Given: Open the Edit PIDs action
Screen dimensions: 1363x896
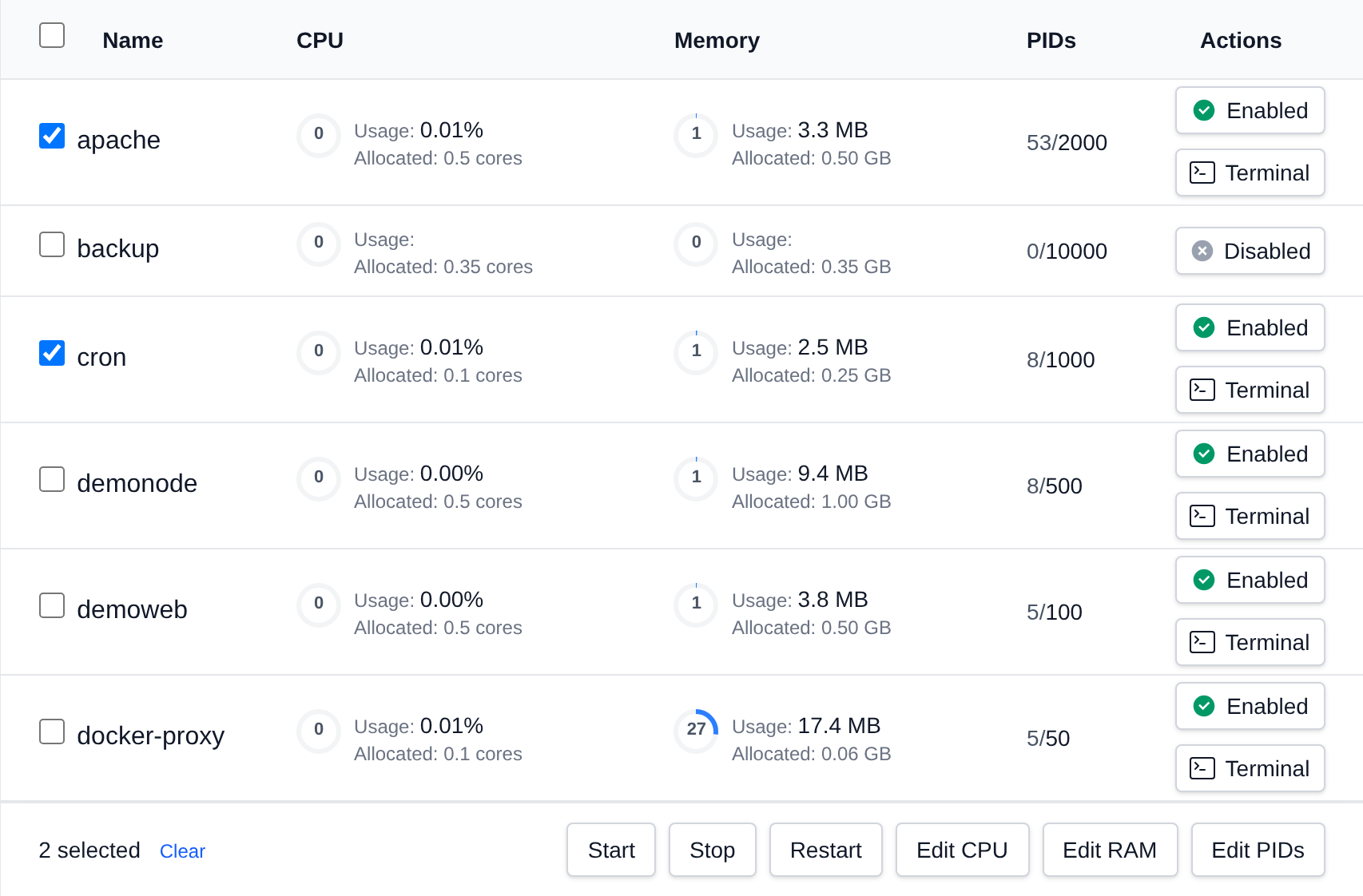Looking at the screenshot, I should pos(1258,850).
